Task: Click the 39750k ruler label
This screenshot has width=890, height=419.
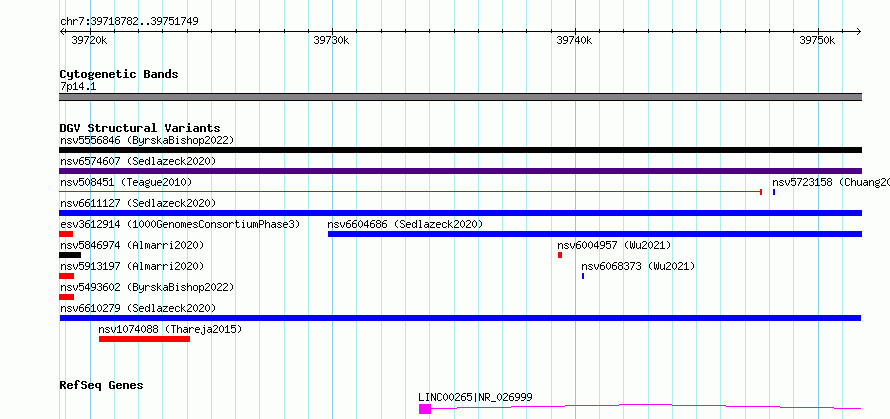Action: pyautogui.click(x=817, y=40)
